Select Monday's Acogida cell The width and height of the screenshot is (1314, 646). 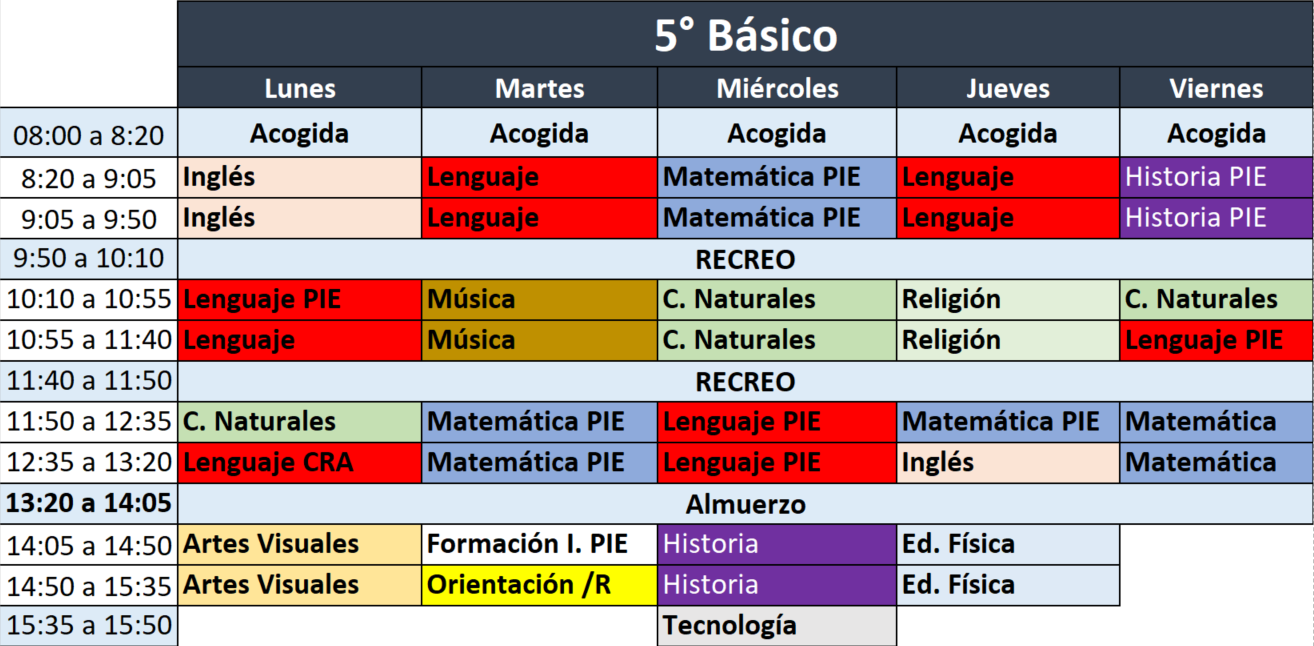click(x=300, y=134)
